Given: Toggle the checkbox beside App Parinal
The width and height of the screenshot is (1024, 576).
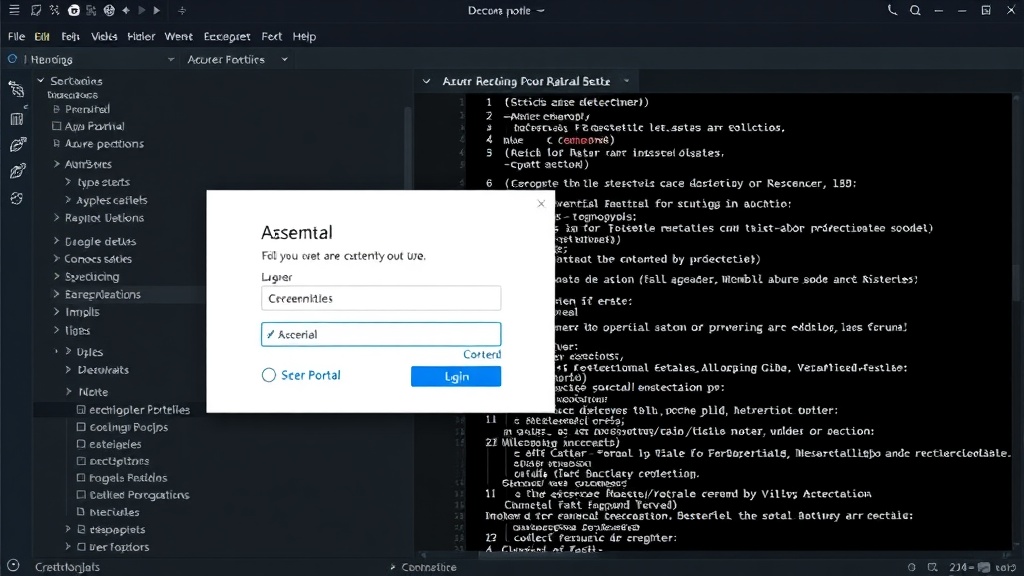Looking at the screenshot, I should pos(57,126).
